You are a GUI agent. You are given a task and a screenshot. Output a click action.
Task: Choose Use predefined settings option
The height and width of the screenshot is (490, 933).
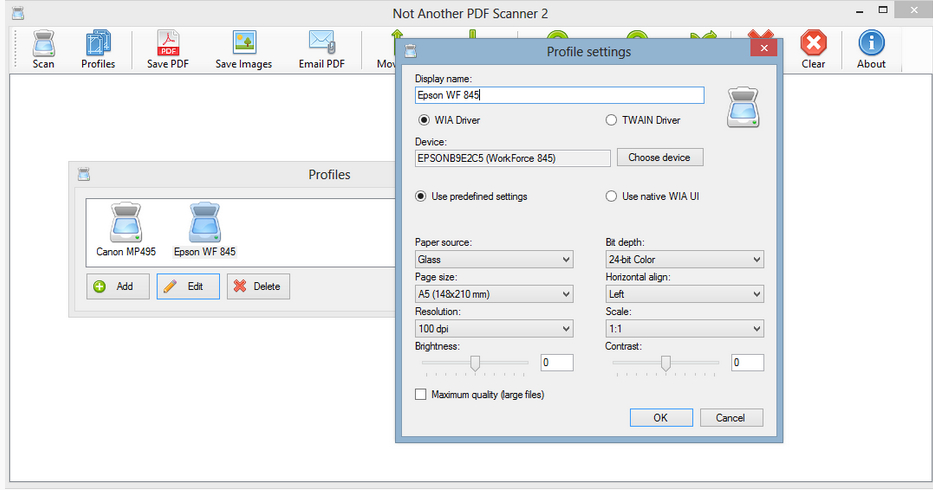click(421, 196)
